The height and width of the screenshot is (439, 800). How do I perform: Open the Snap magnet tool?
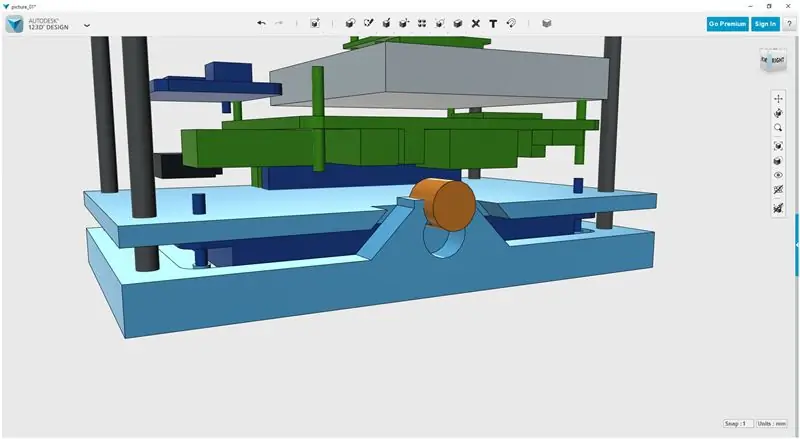511,23
